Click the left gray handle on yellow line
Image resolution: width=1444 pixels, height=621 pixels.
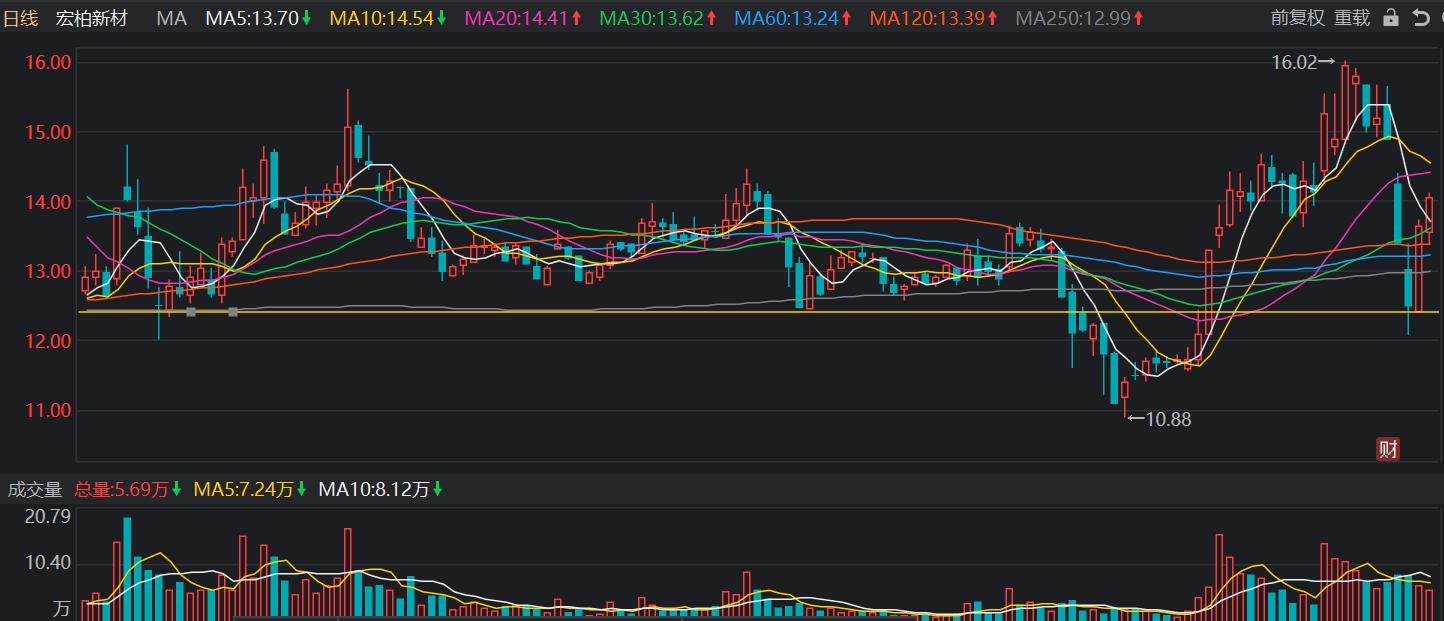191,312
